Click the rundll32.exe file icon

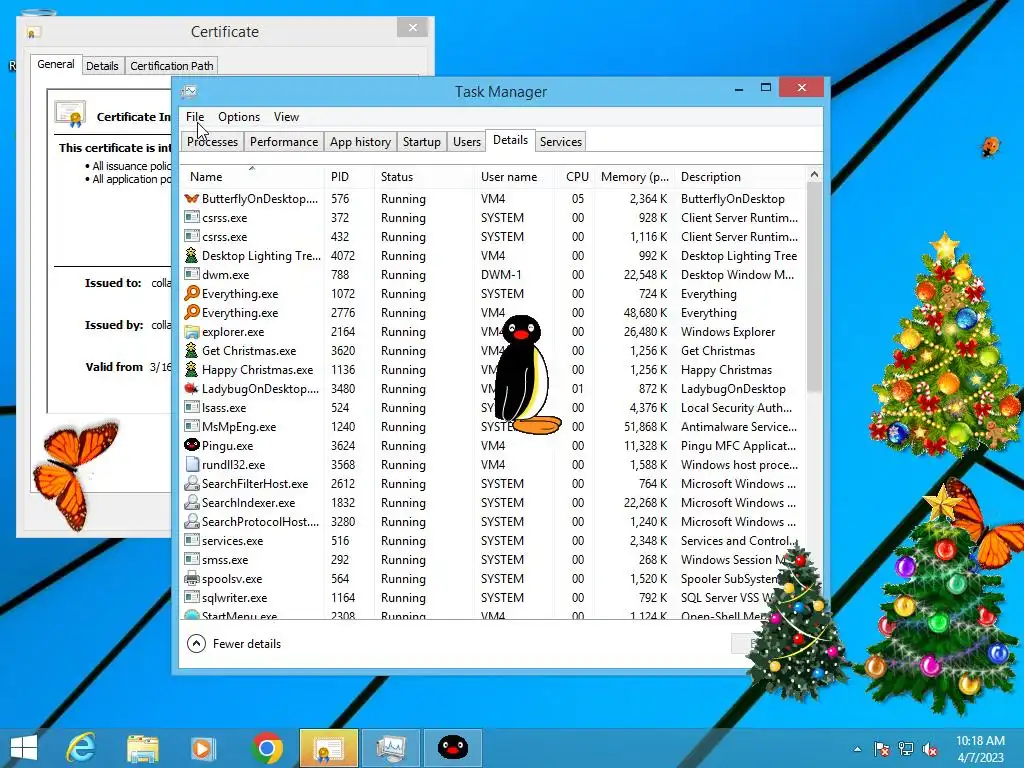coord(191,464)
